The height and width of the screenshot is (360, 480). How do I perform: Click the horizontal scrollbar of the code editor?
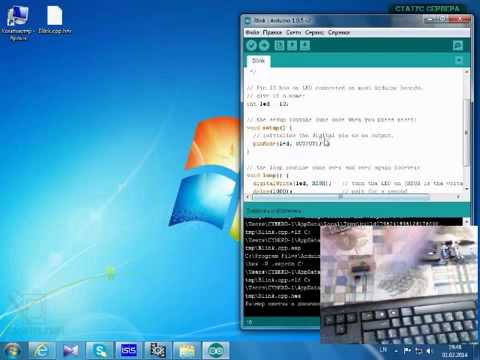point(354,197)
